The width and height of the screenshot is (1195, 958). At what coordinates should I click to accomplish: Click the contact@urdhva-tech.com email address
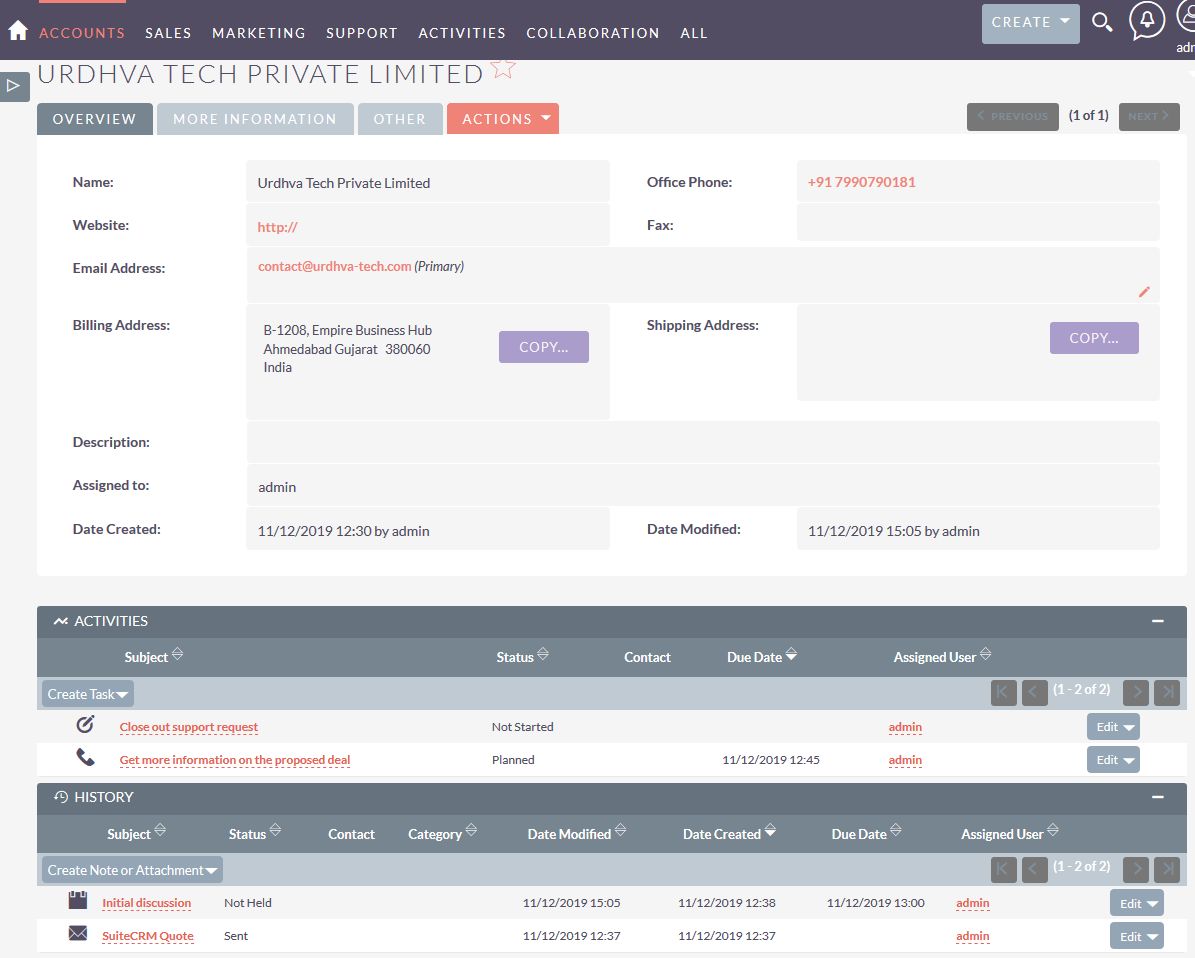click(x=334, y=267)
